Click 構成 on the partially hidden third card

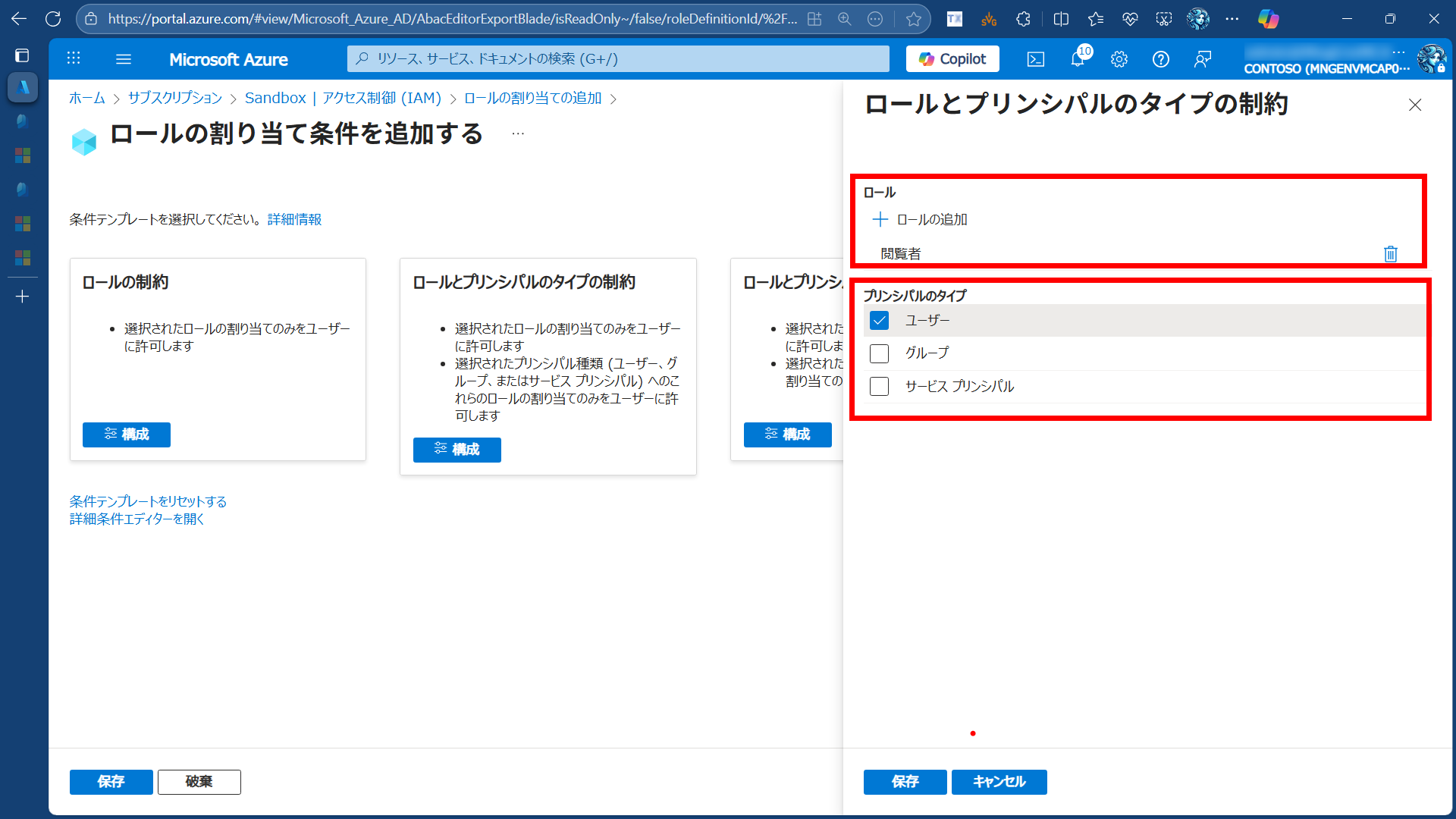(787, 435)
